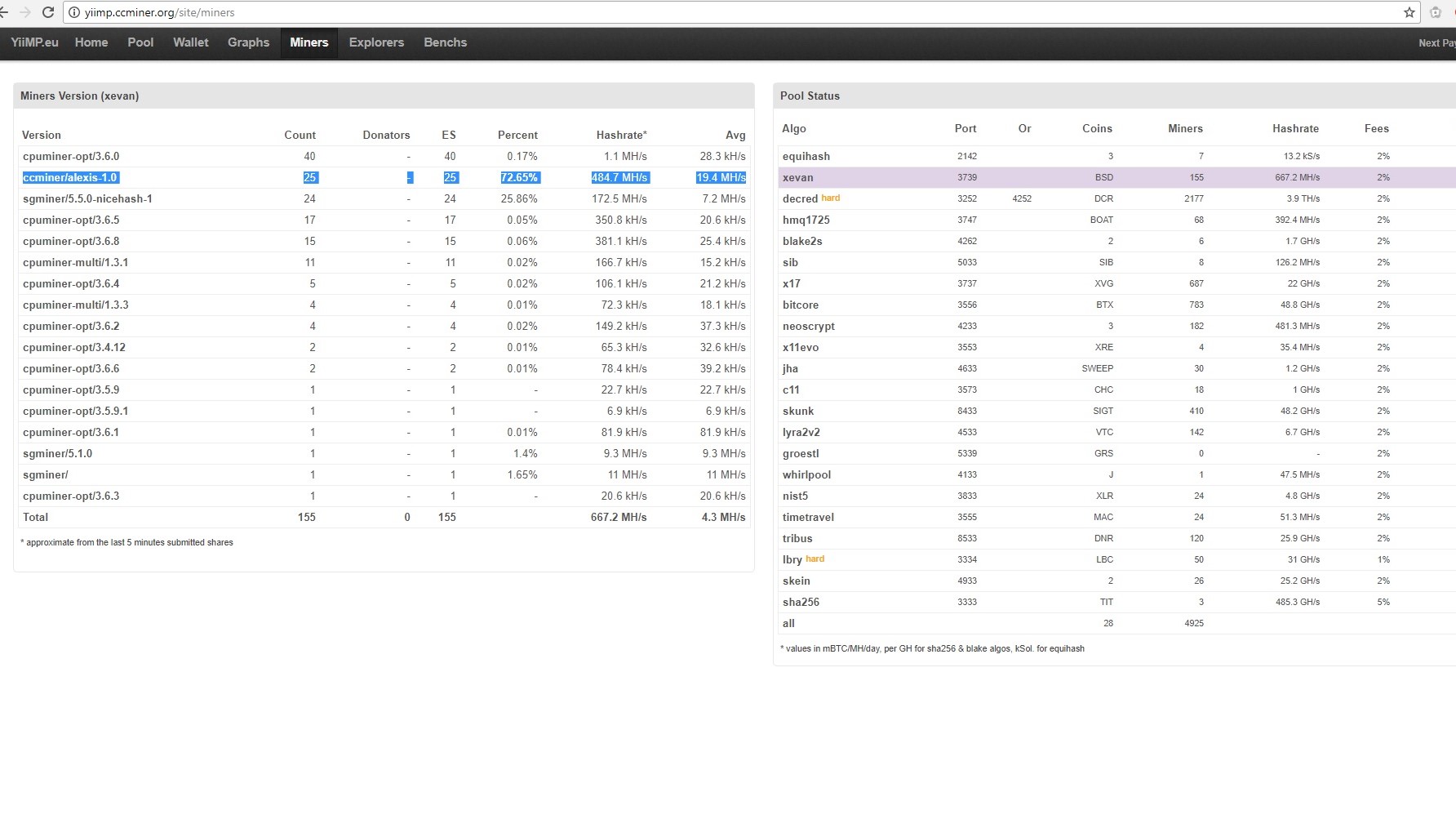Click the highlighted ccminer/alexis-1.0 version
This screenshot has width=1456, height=819.
coord(70,177)
